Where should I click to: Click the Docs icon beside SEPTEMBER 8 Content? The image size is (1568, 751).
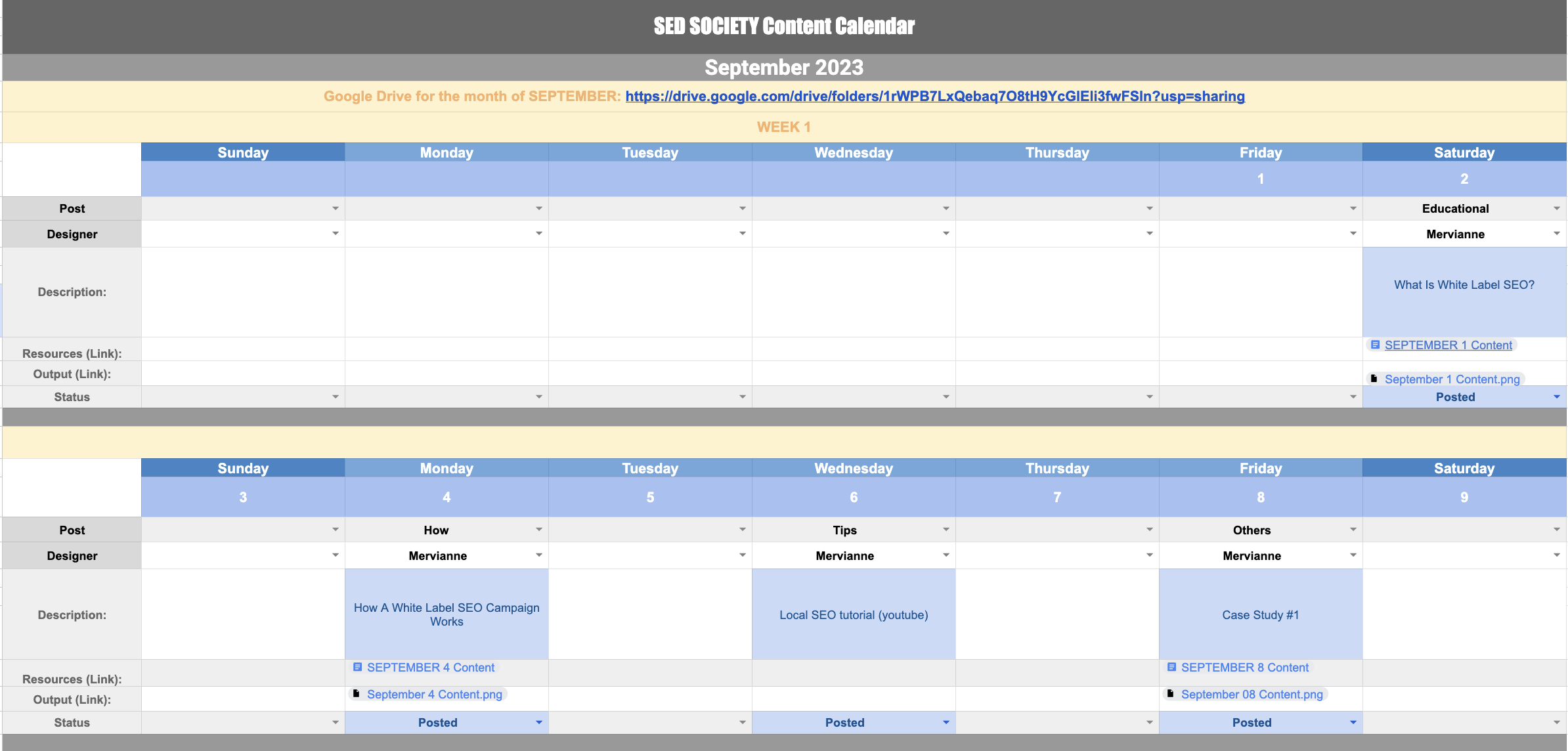coord(1171,667)
